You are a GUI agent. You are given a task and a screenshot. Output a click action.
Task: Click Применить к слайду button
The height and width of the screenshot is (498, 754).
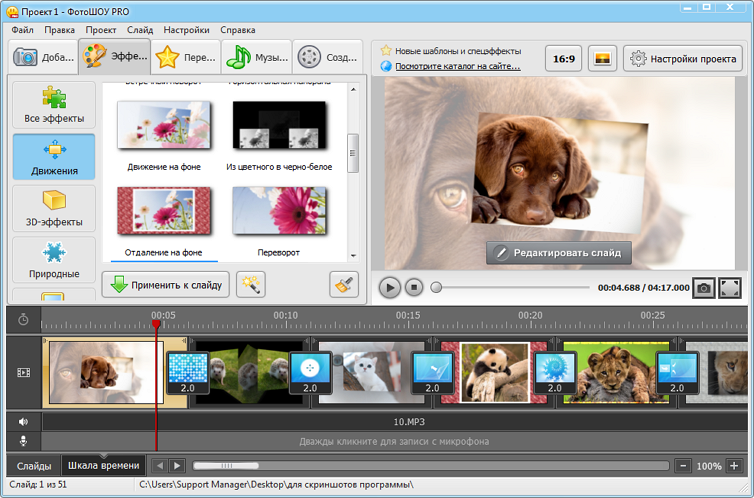coord(165,285)
